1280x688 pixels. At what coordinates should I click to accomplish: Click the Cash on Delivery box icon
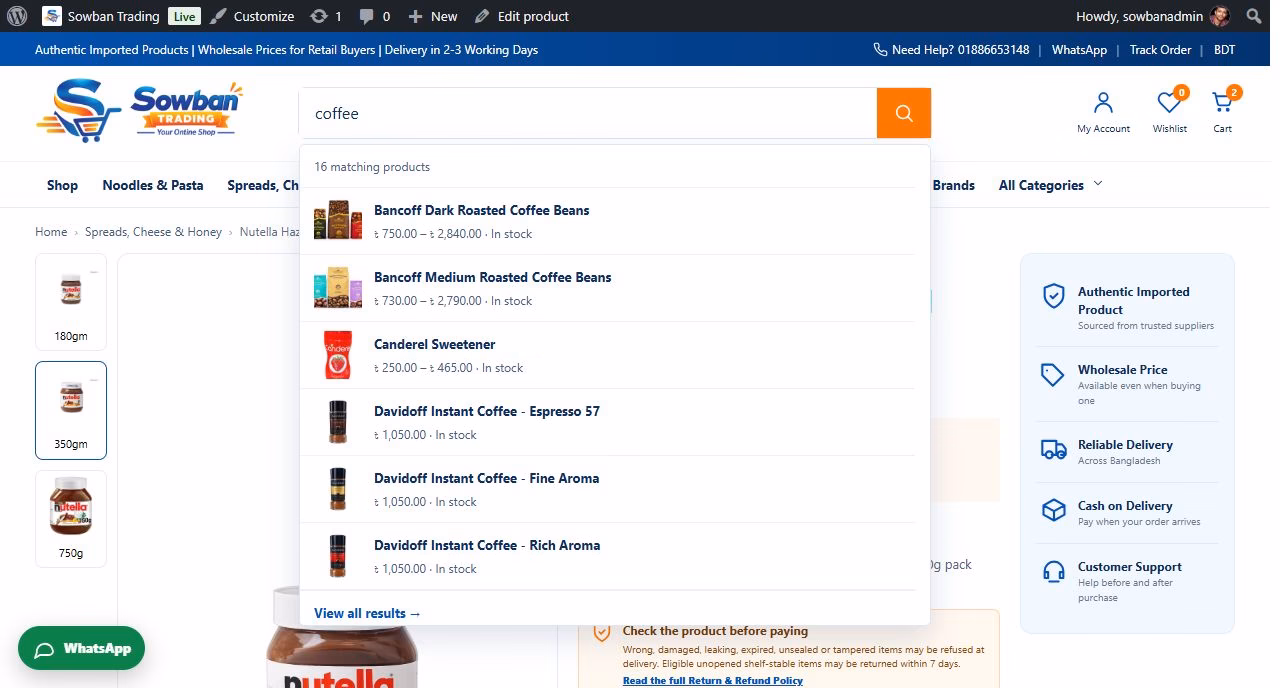[x=1054, y=511]
